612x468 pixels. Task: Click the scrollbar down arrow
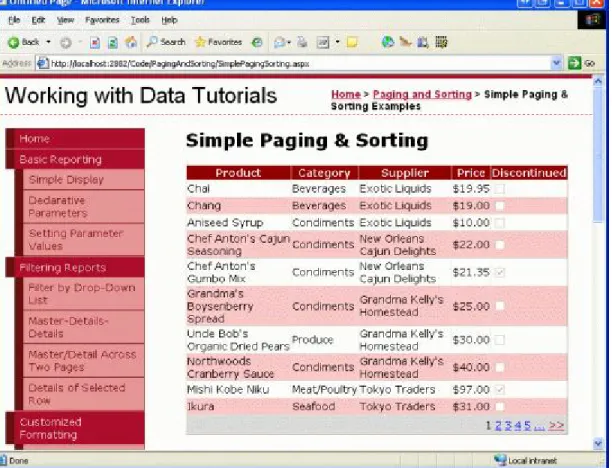[598, 443]
